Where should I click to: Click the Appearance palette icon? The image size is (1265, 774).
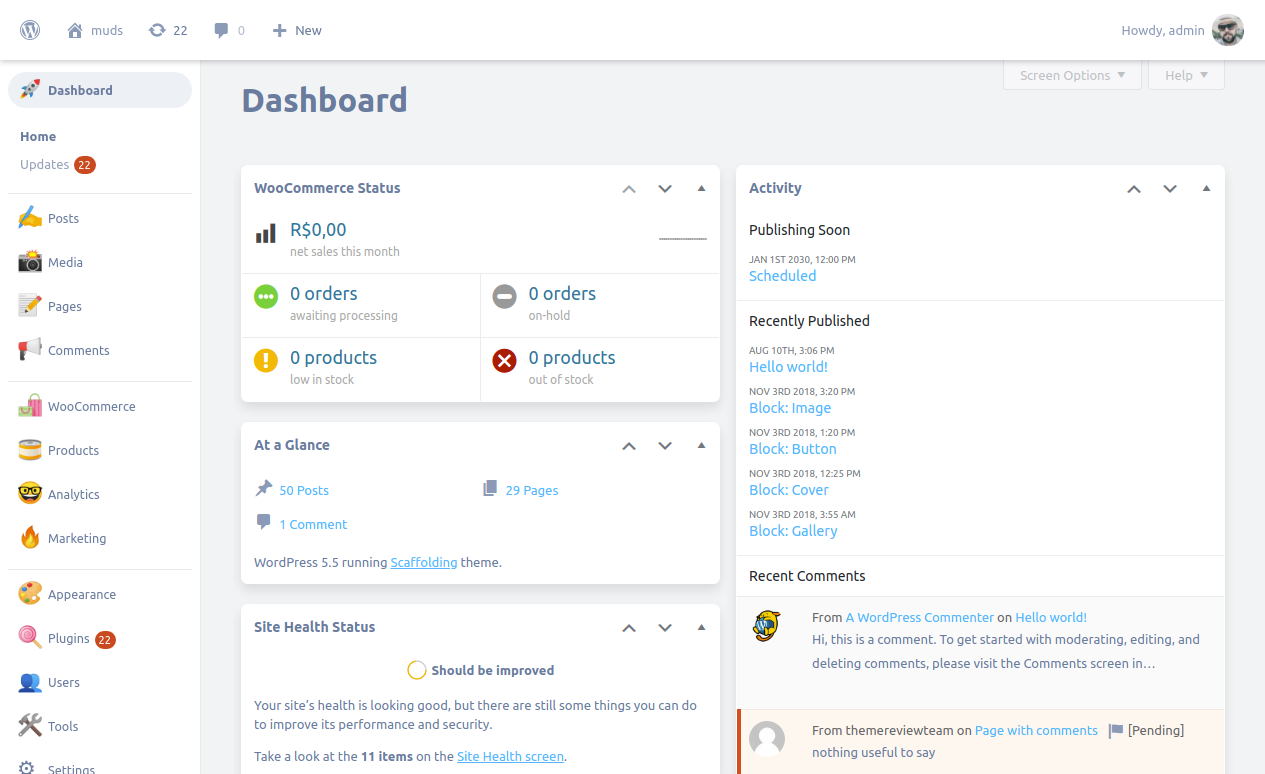[30, 594]
